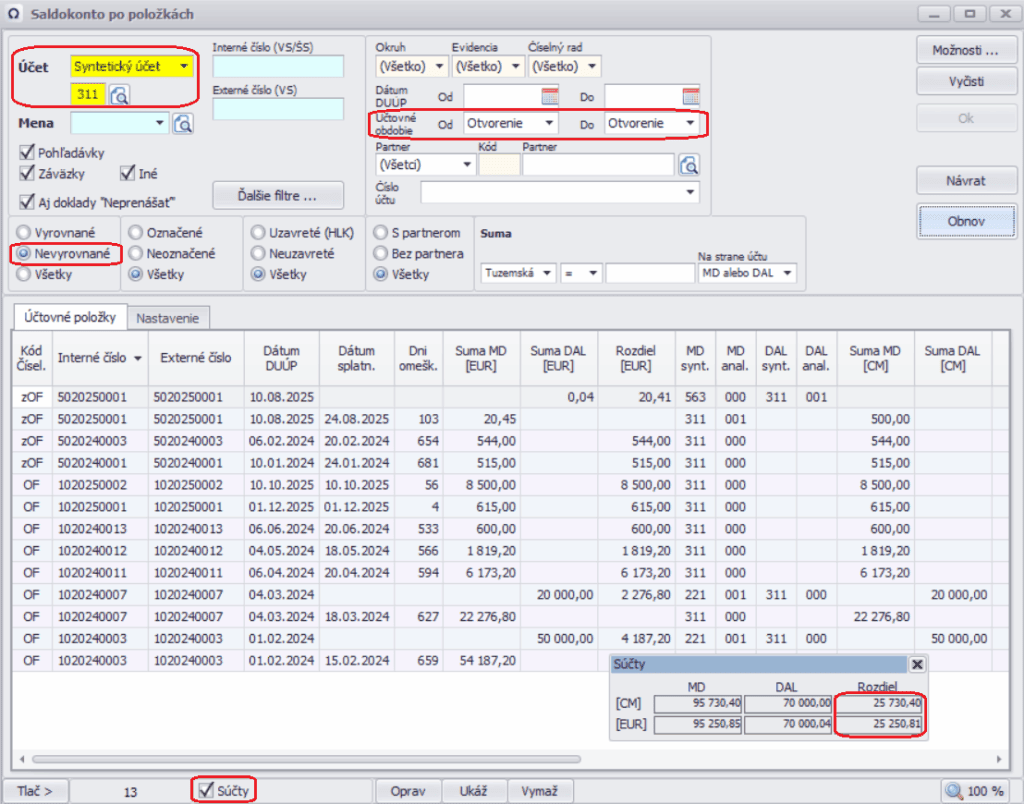Uncheck the Súčty checkbox
The height and width of the screenshot is (804, 1024).
(206, 789)
